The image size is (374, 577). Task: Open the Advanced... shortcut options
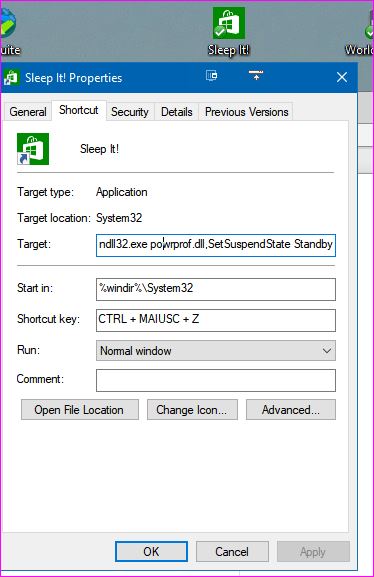pos(291,410)
